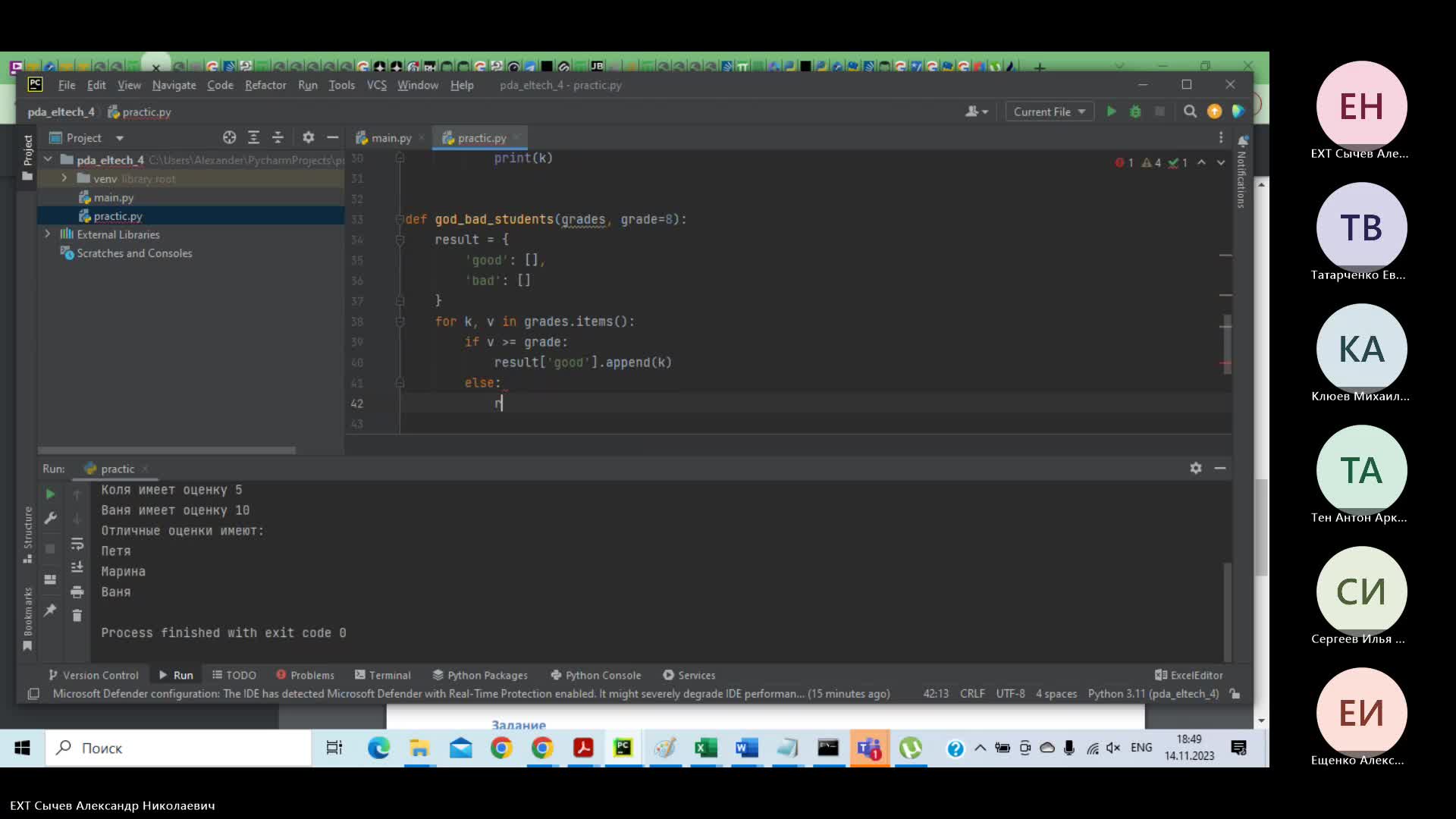
Task: Open Navigate menu
Action: click(x=174, y=85)
